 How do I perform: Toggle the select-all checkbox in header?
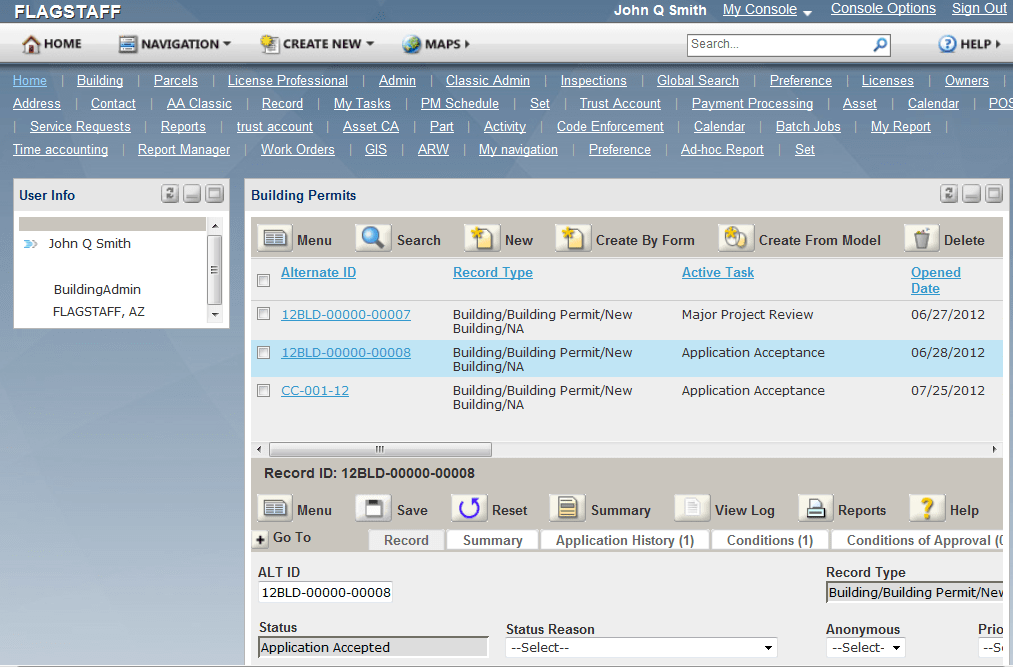[x=263, y=280]
